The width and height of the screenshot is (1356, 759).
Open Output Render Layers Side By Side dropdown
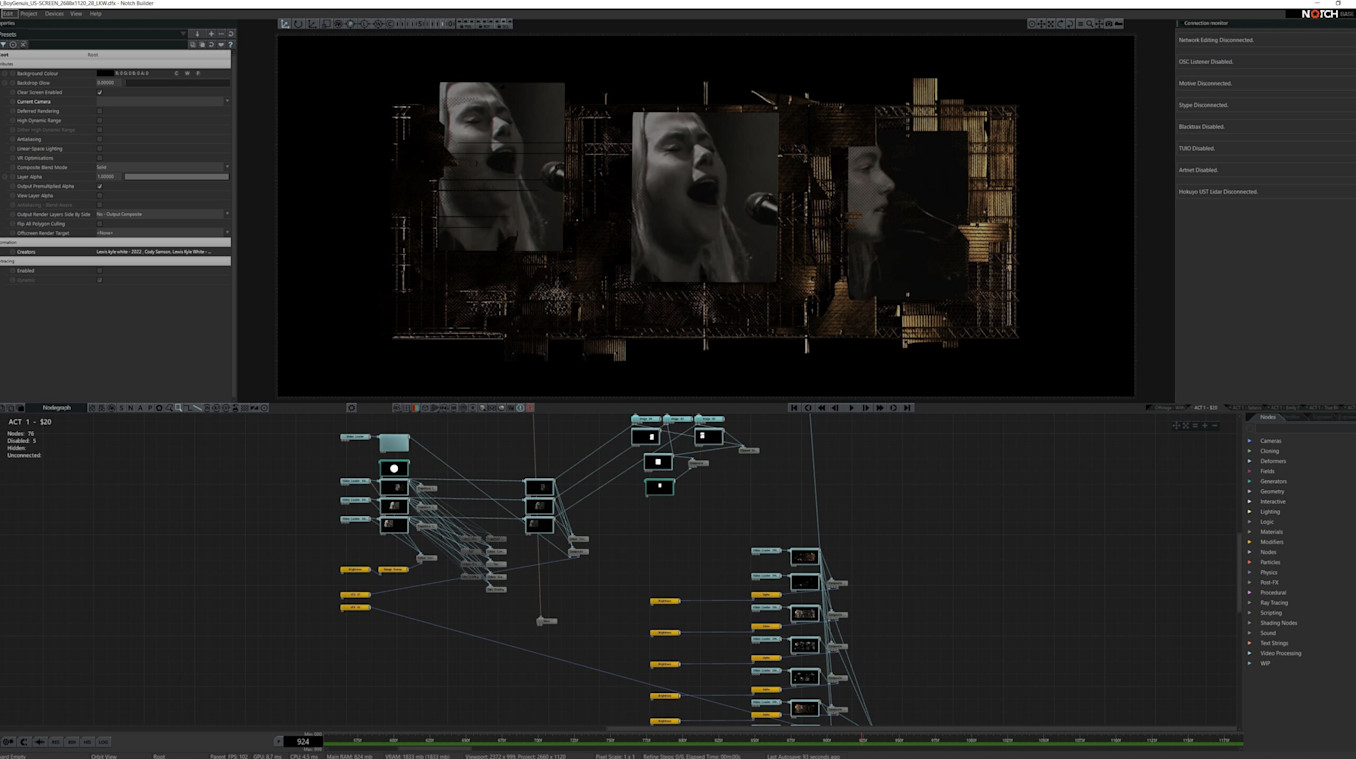[163, 214]
